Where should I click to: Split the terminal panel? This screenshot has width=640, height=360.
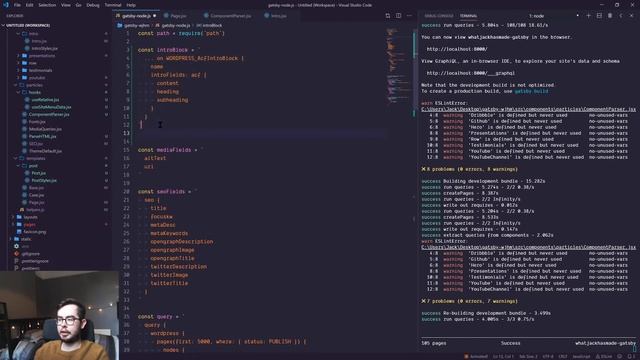pyautogui.click(x=599, y=16)
